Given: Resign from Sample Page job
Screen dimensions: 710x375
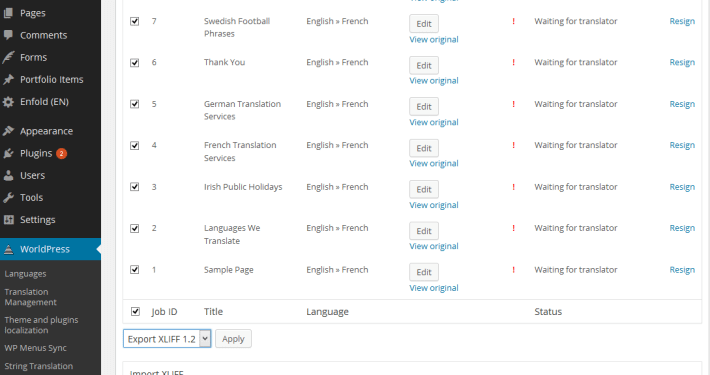Looking at the screenshot, I should pos(682,270).
